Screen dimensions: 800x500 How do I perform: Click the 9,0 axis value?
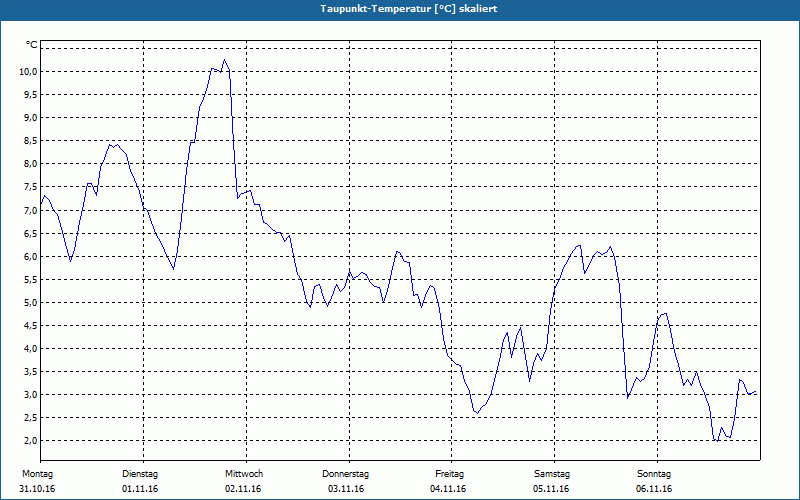pos(30,118)
